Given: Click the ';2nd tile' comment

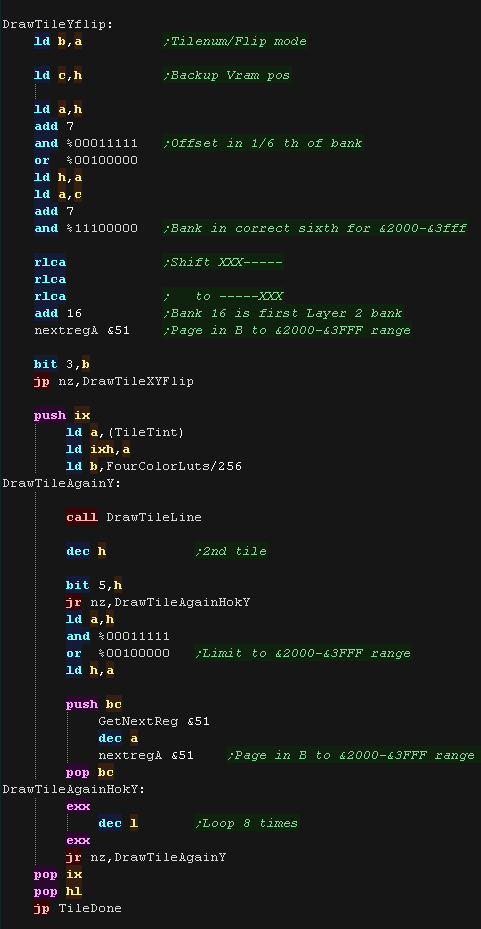Looking at the screenshot, I should point(230,552).
